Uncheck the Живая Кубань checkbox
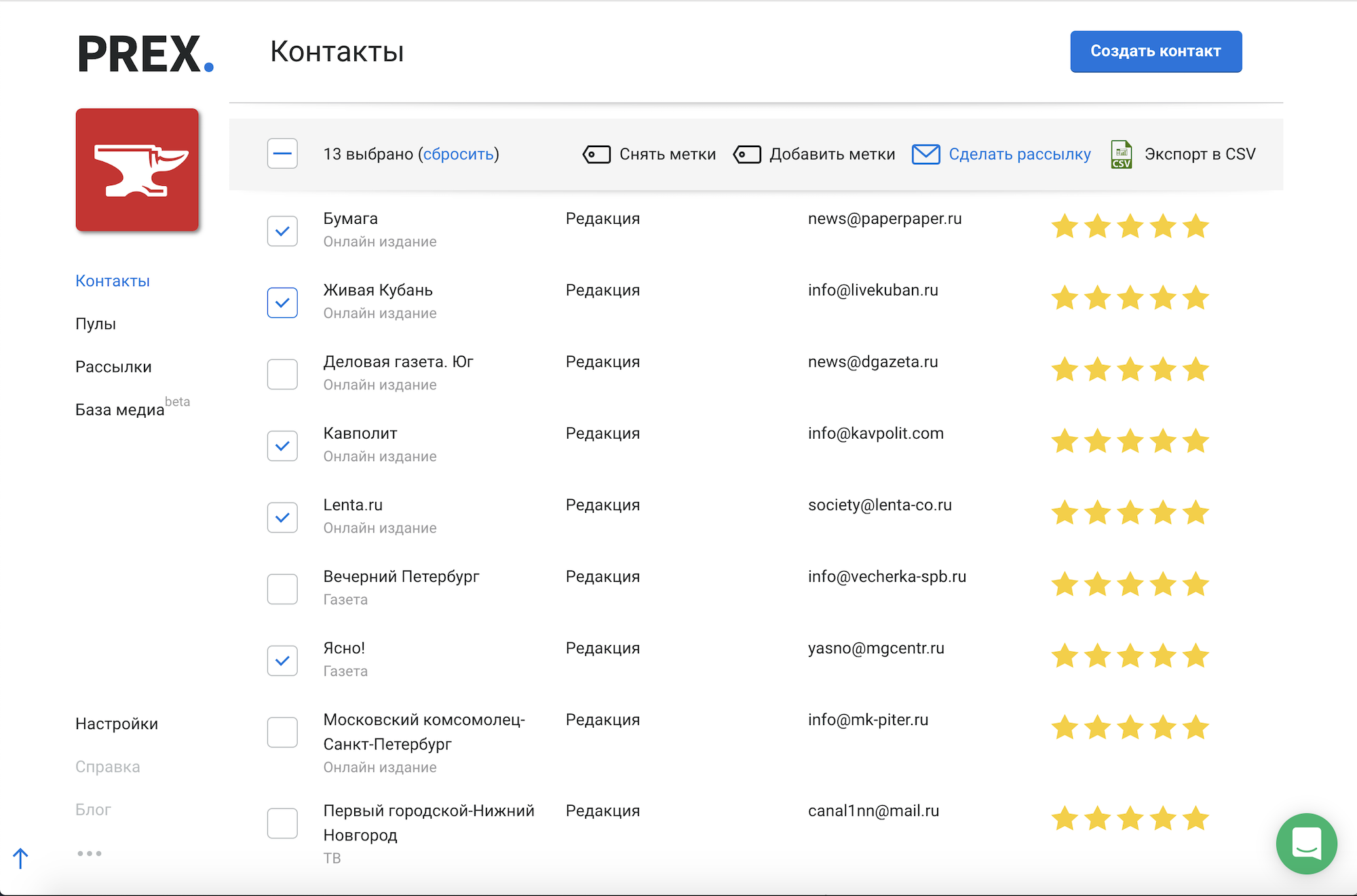 point(282,303)
